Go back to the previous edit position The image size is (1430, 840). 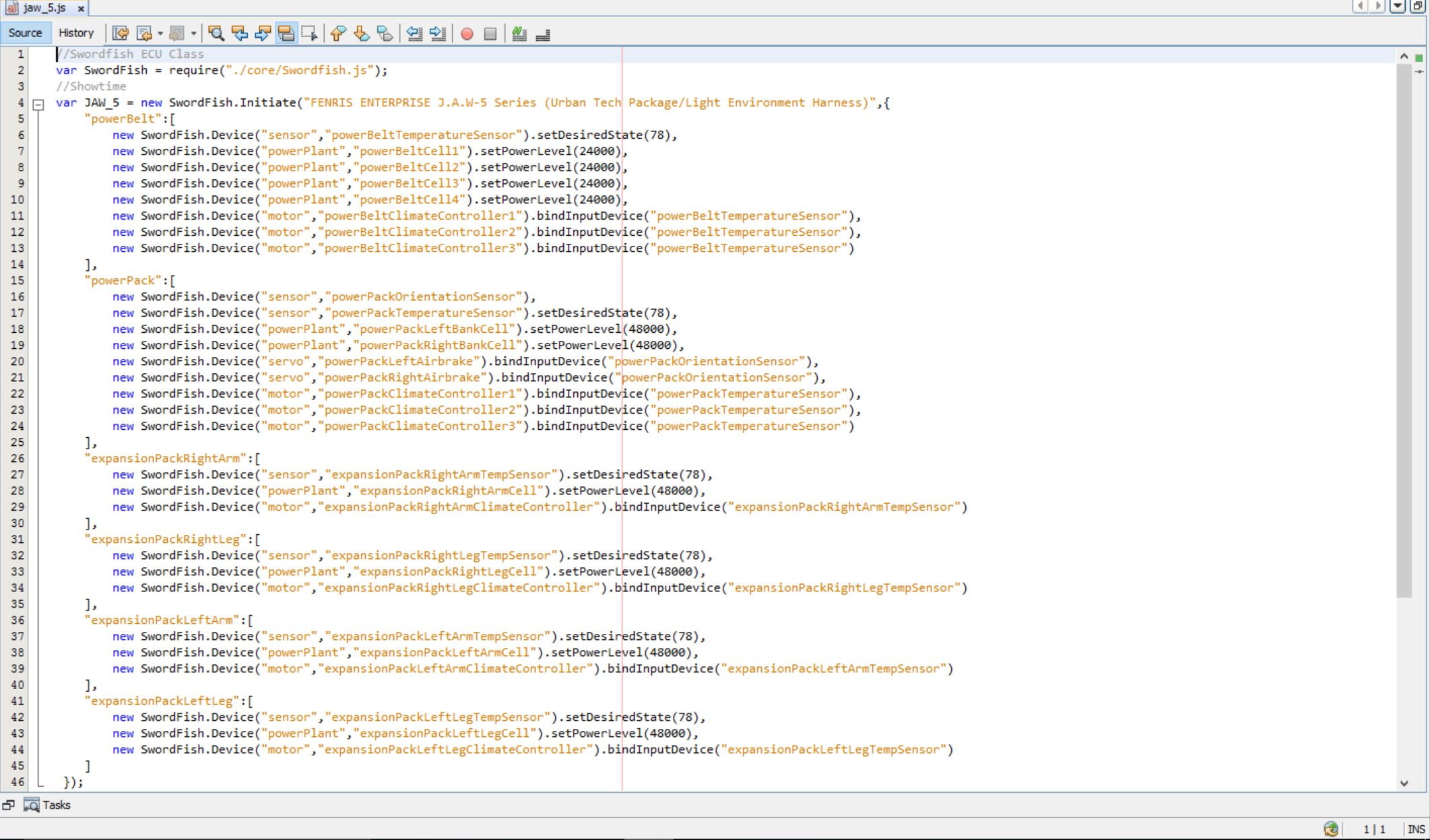click(144, 33)
